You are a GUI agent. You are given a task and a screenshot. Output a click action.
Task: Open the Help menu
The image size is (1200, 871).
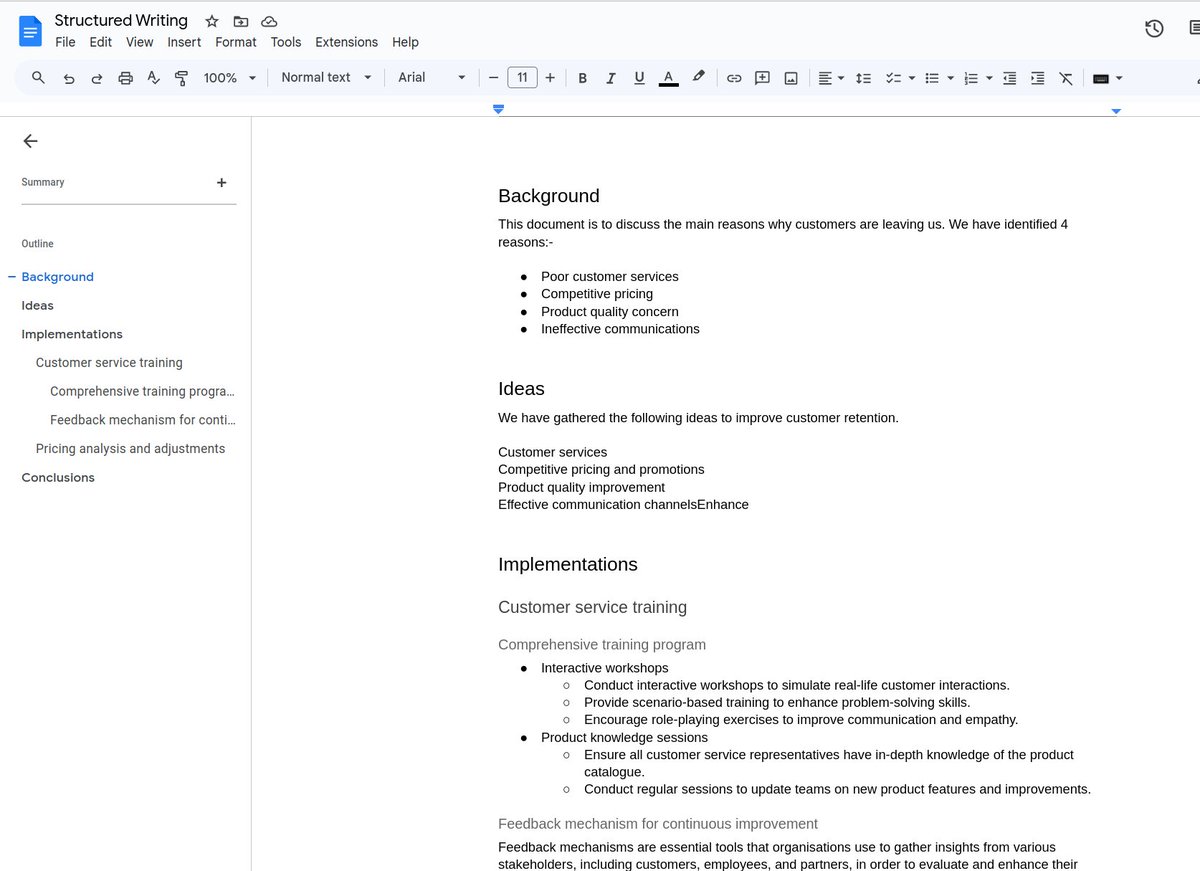(405, 42)
